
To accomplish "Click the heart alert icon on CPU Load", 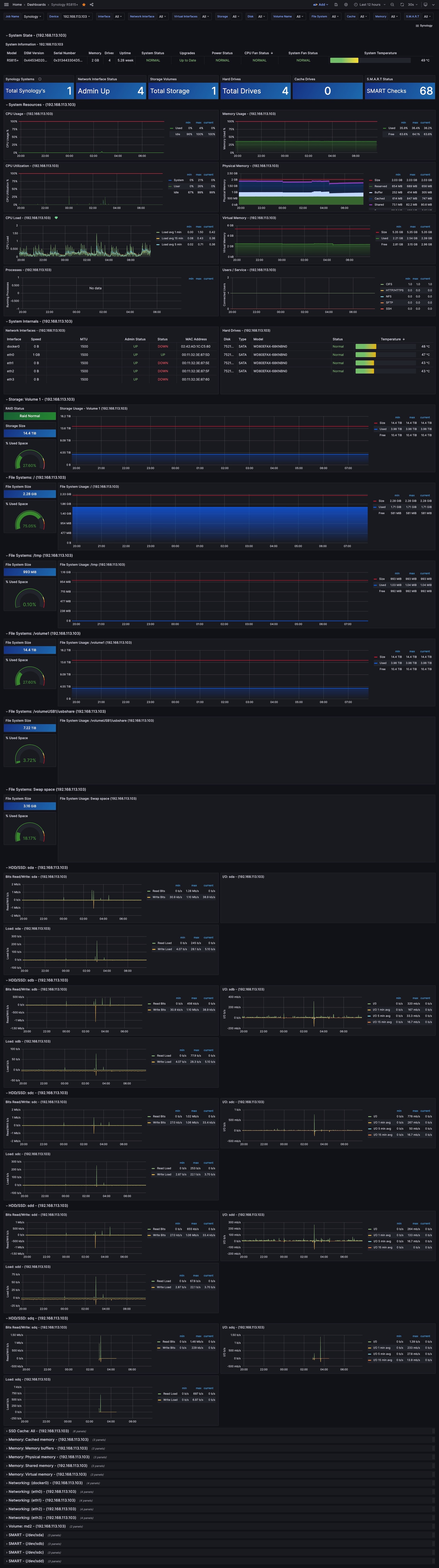I will coord(56,217).
